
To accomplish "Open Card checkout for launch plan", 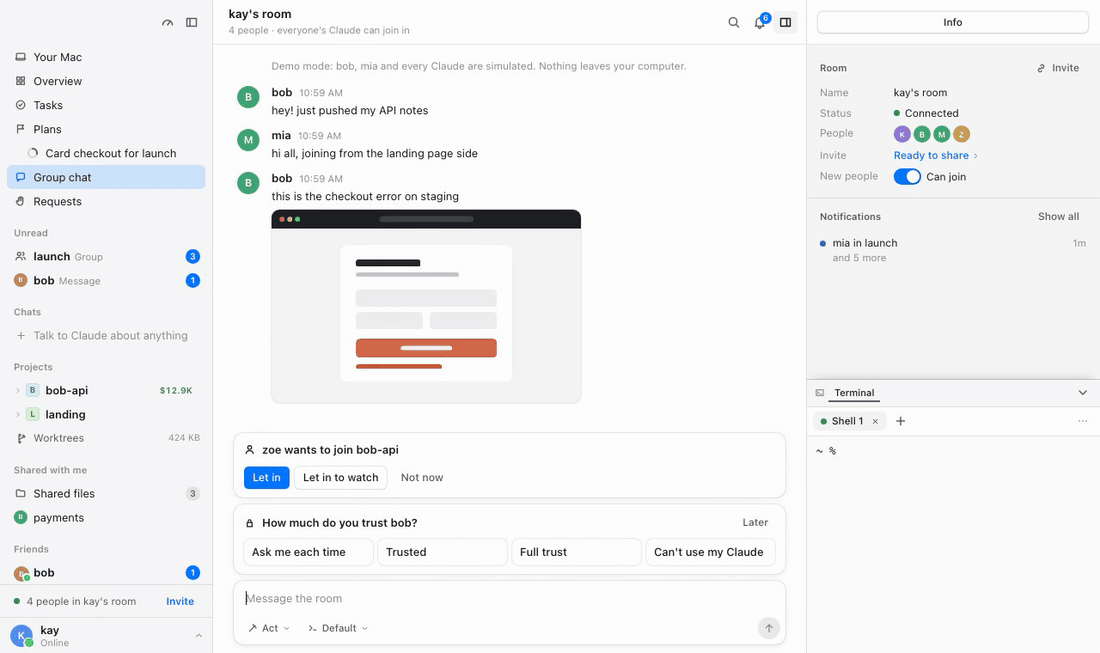I will (x=106, y=153).
